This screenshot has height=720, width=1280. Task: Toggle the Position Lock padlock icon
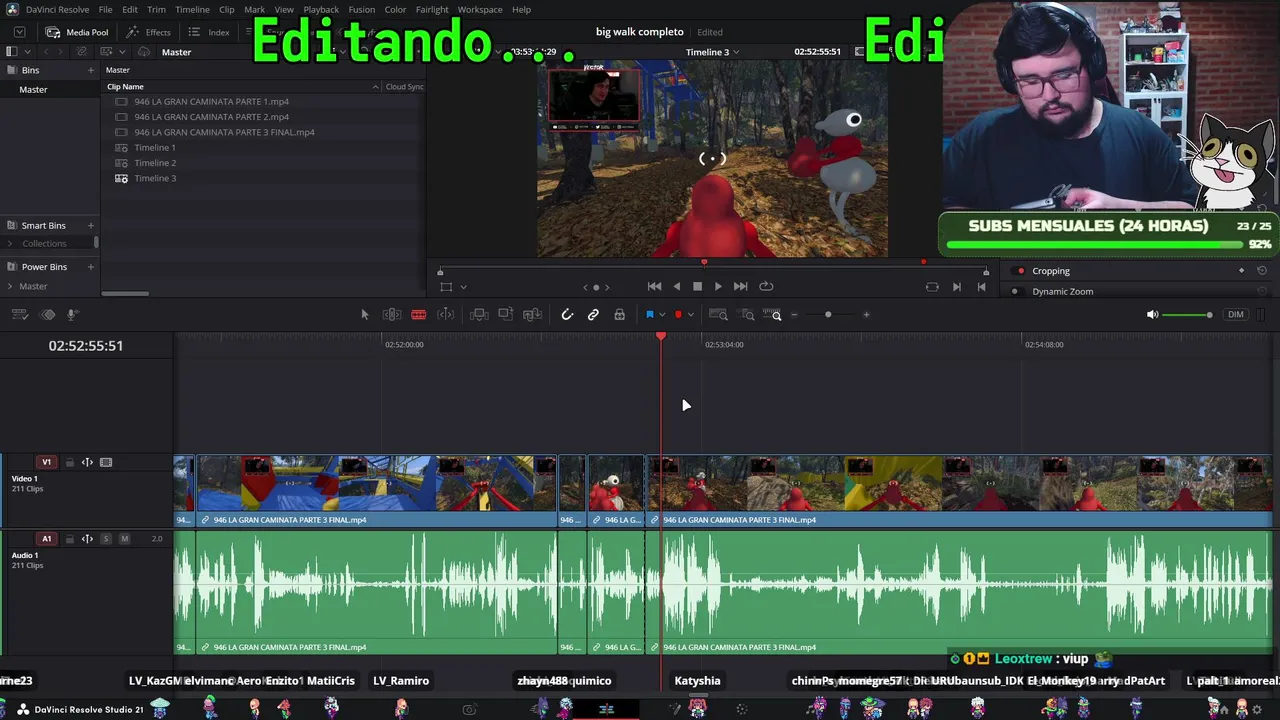[x=620, y=315]
